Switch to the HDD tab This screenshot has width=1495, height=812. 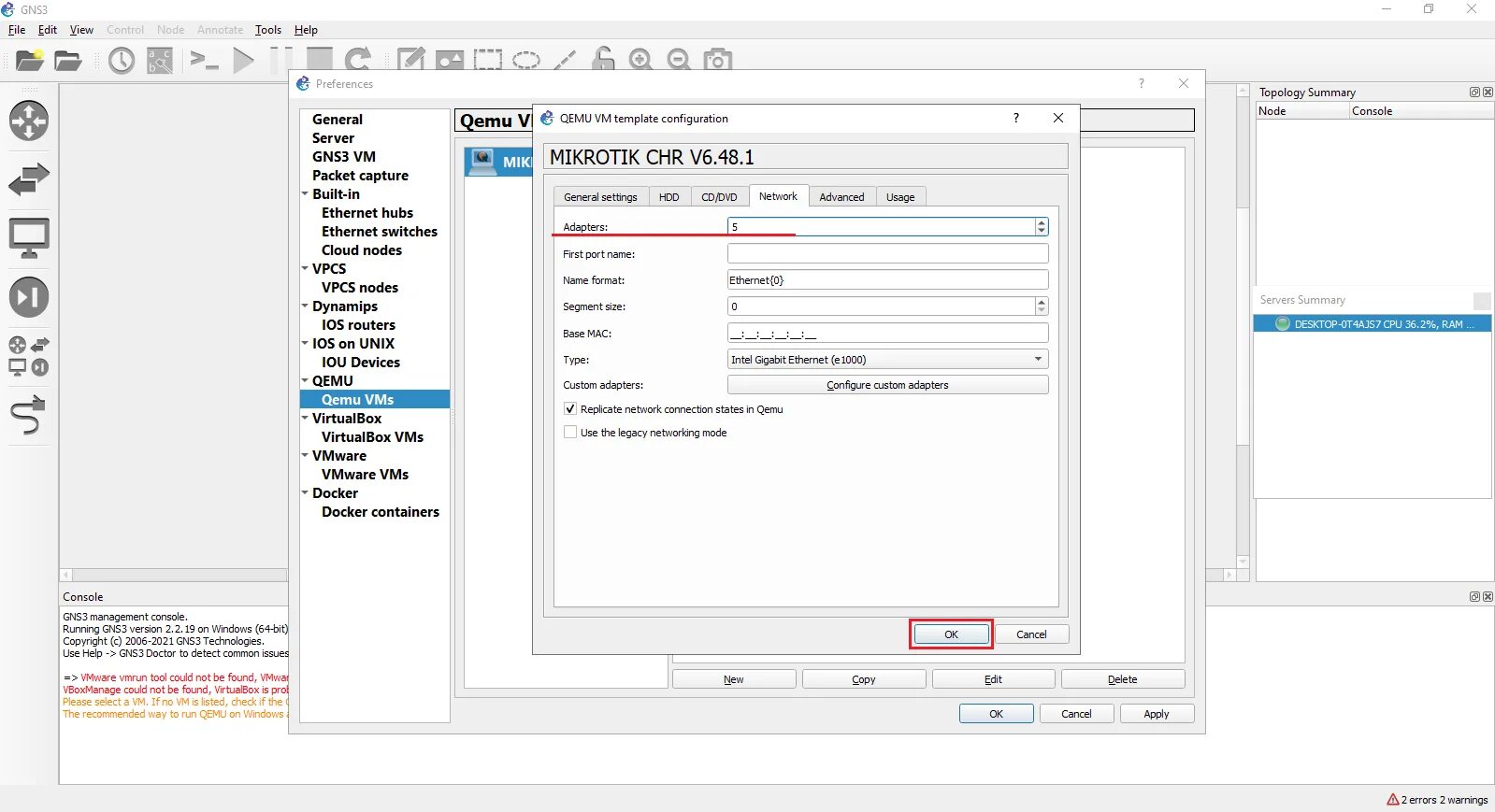point(669,197)
